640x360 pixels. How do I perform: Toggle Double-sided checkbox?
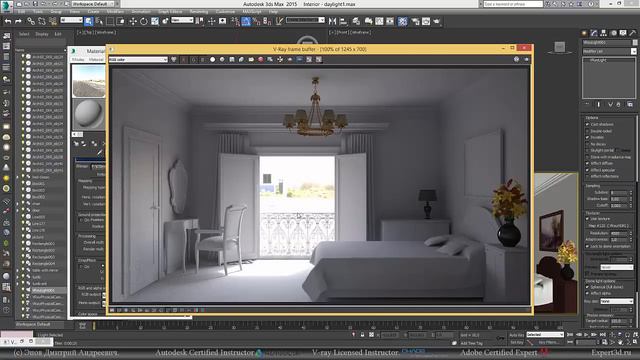(x=588, y=131)
